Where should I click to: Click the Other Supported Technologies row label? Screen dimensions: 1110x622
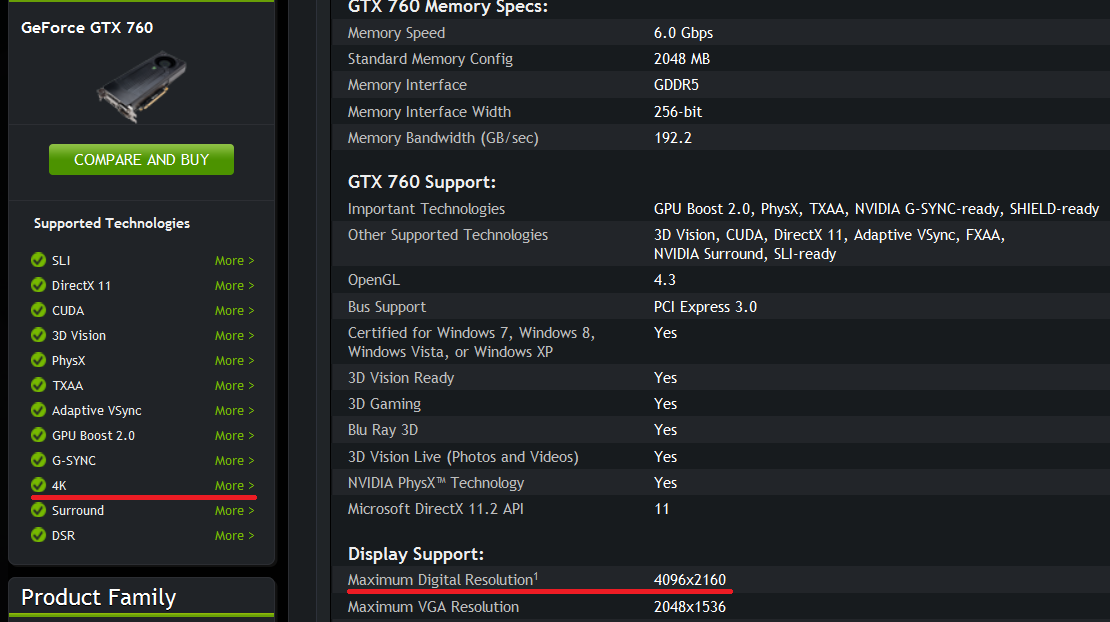[x=447, y=235]
